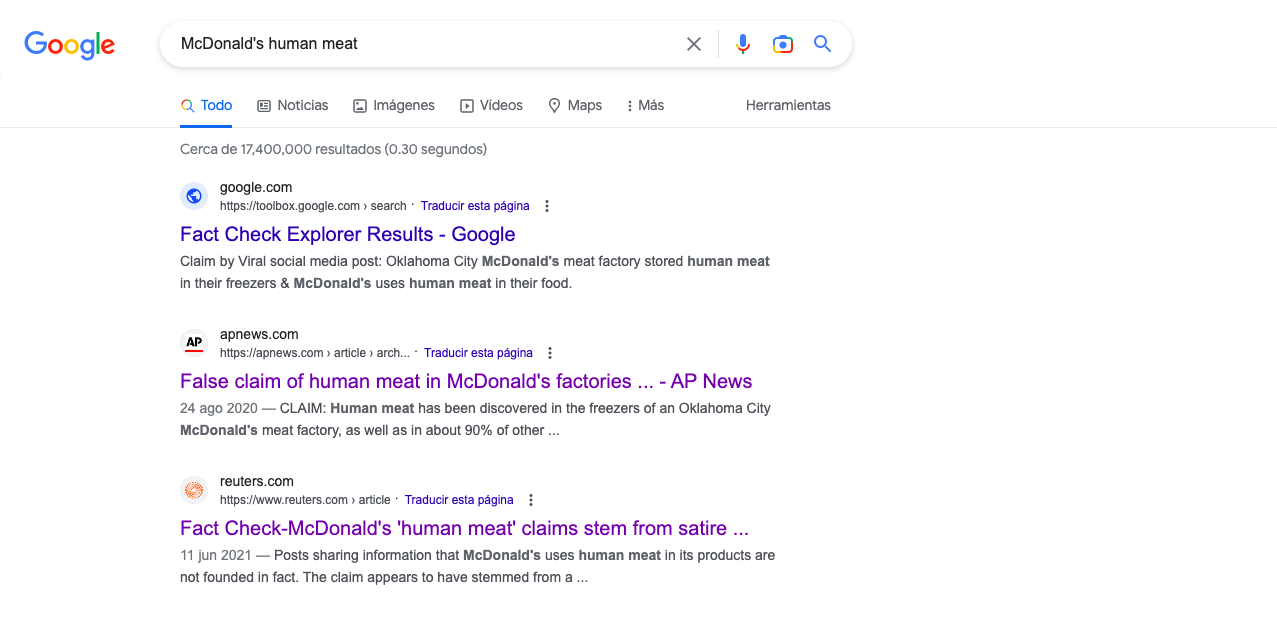This screenshot has height=619, width=1277.
Task: Click the AP favicon for apnews.com result
Action: pos(194,343)
